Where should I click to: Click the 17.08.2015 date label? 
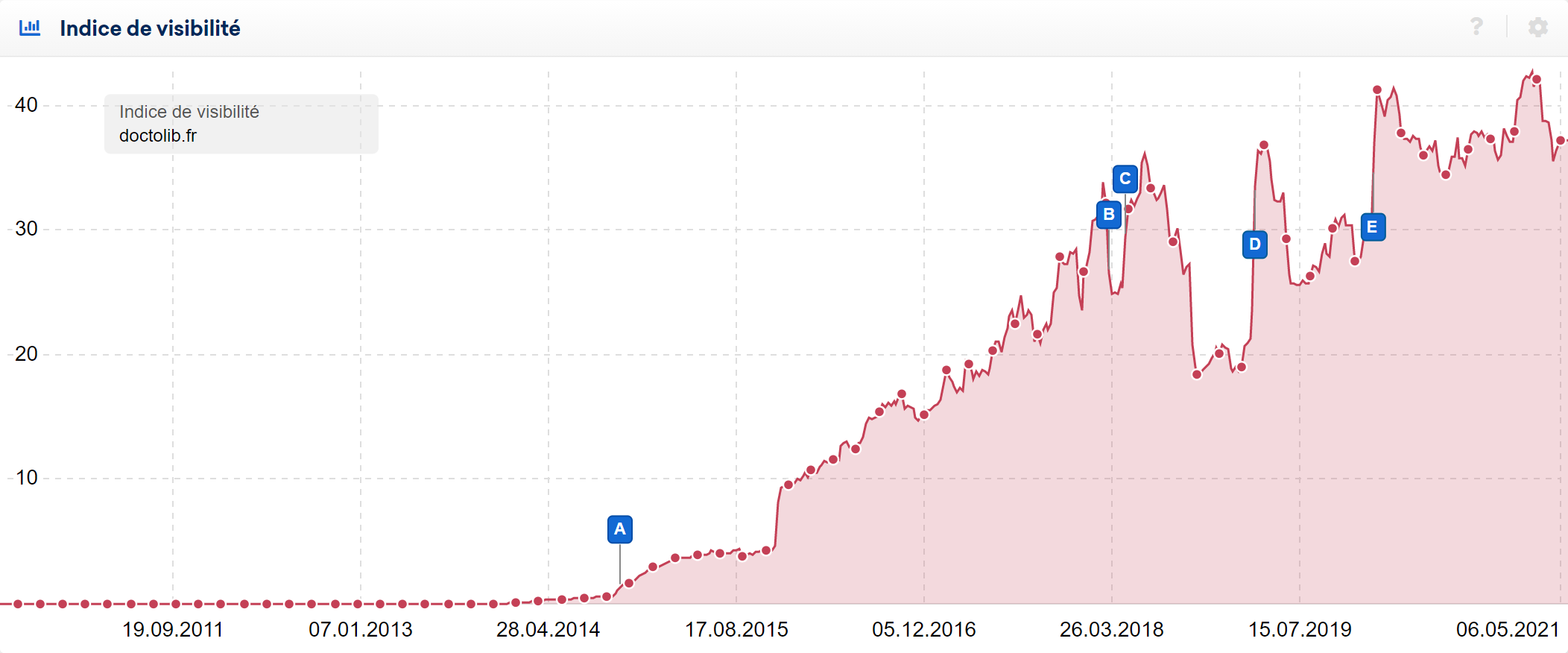click(736, 630)
